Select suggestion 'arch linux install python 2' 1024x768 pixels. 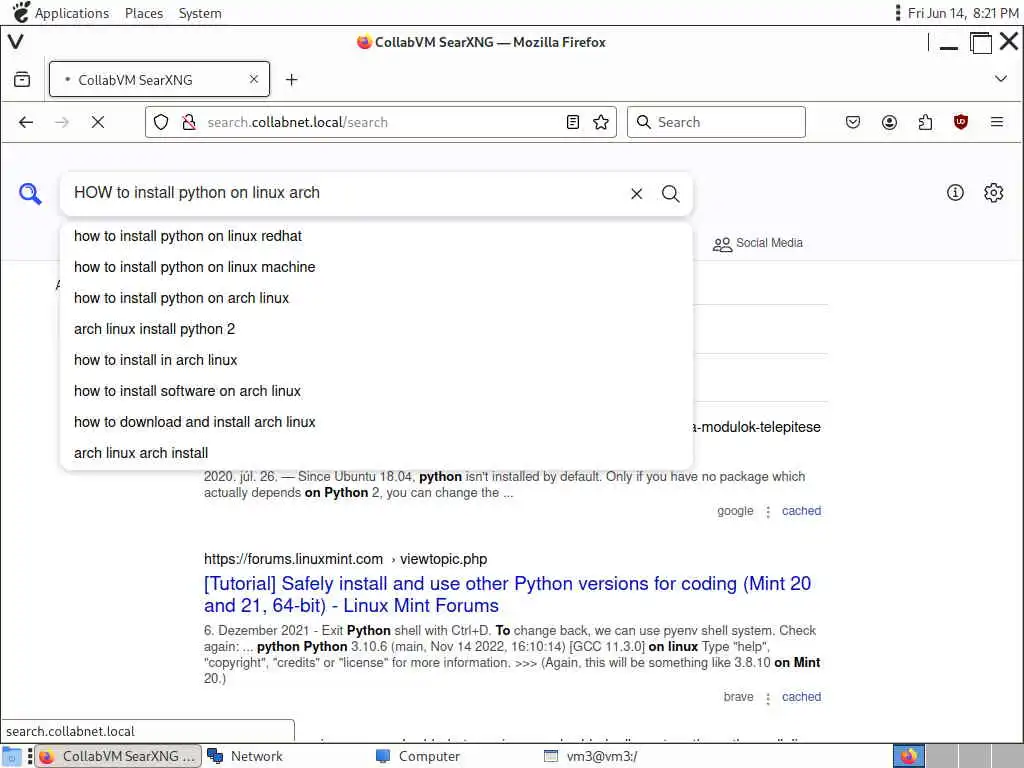[376, 329]
